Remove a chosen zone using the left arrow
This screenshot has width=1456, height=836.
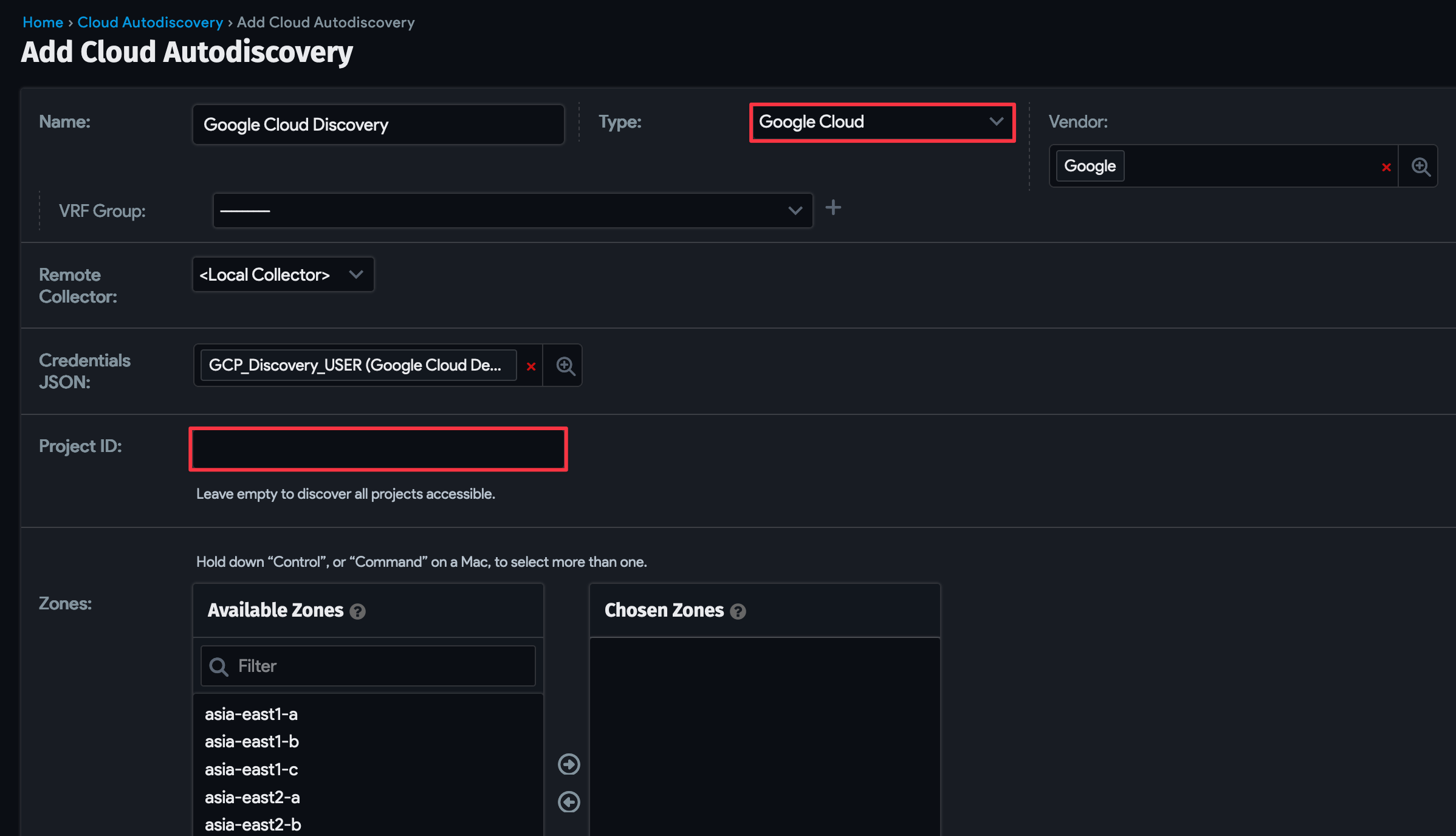click(568, 802)
